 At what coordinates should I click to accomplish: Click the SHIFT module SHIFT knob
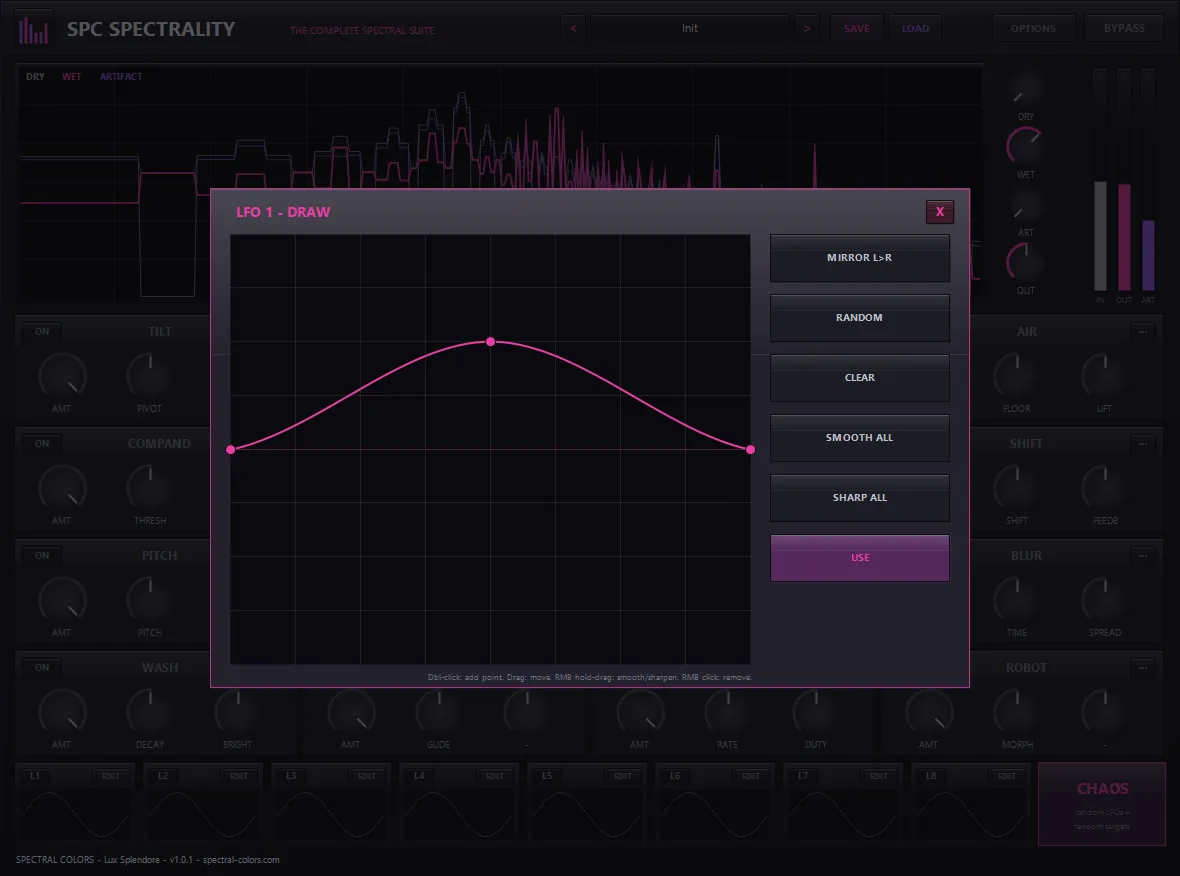click(1017, 488)
